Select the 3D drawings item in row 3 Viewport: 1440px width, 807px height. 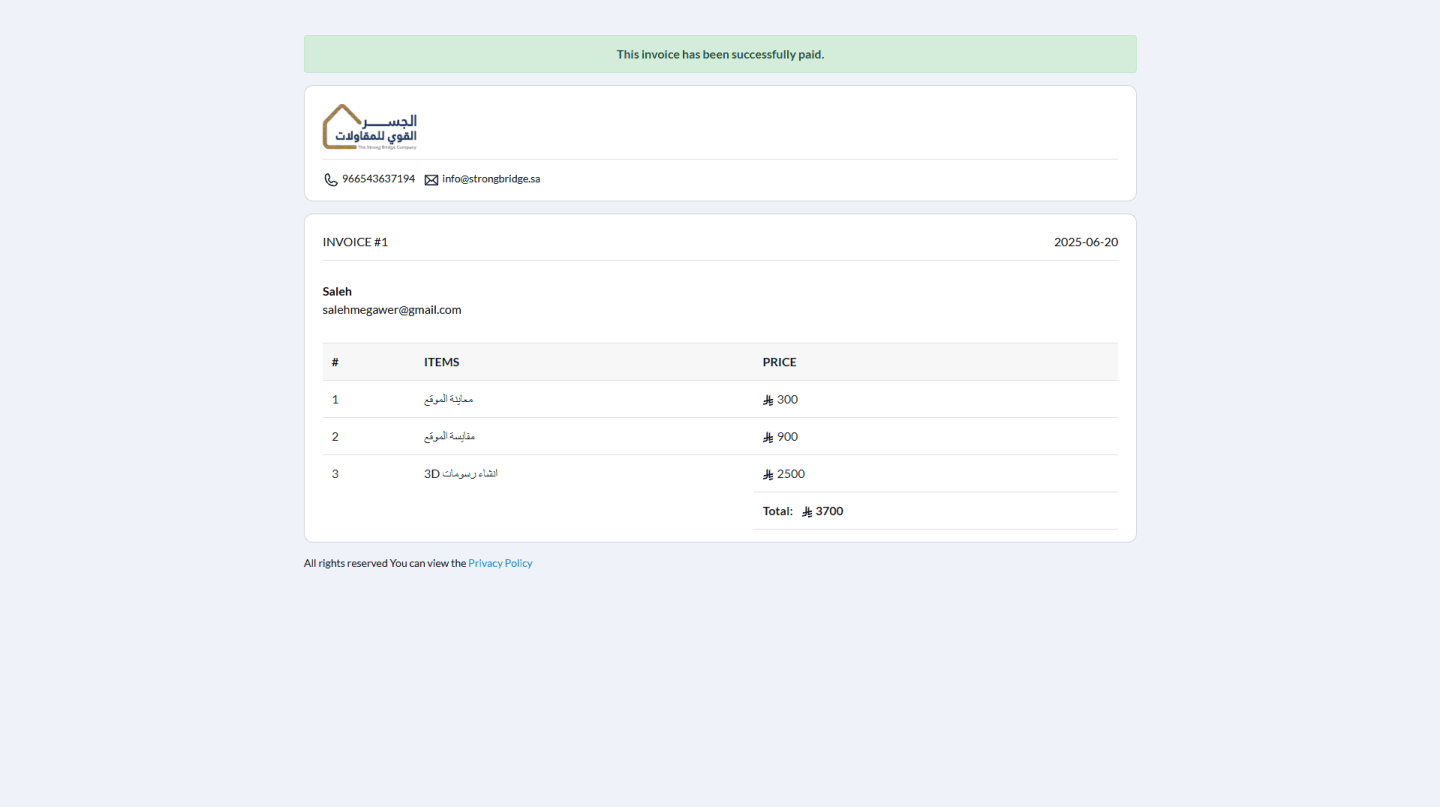point(460,474)
